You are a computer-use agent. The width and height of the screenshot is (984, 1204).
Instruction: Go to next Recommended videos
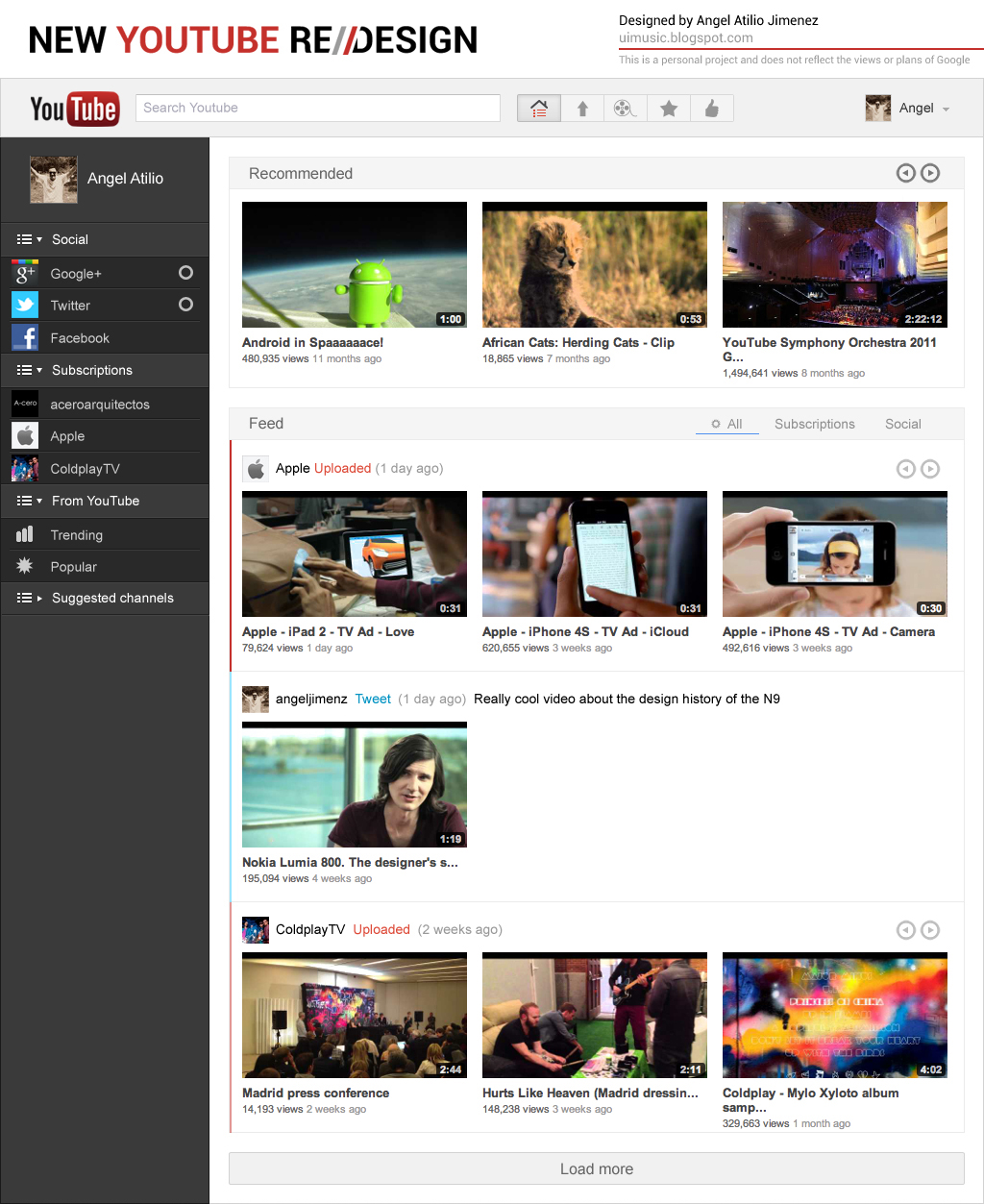(x=930, y=173)
